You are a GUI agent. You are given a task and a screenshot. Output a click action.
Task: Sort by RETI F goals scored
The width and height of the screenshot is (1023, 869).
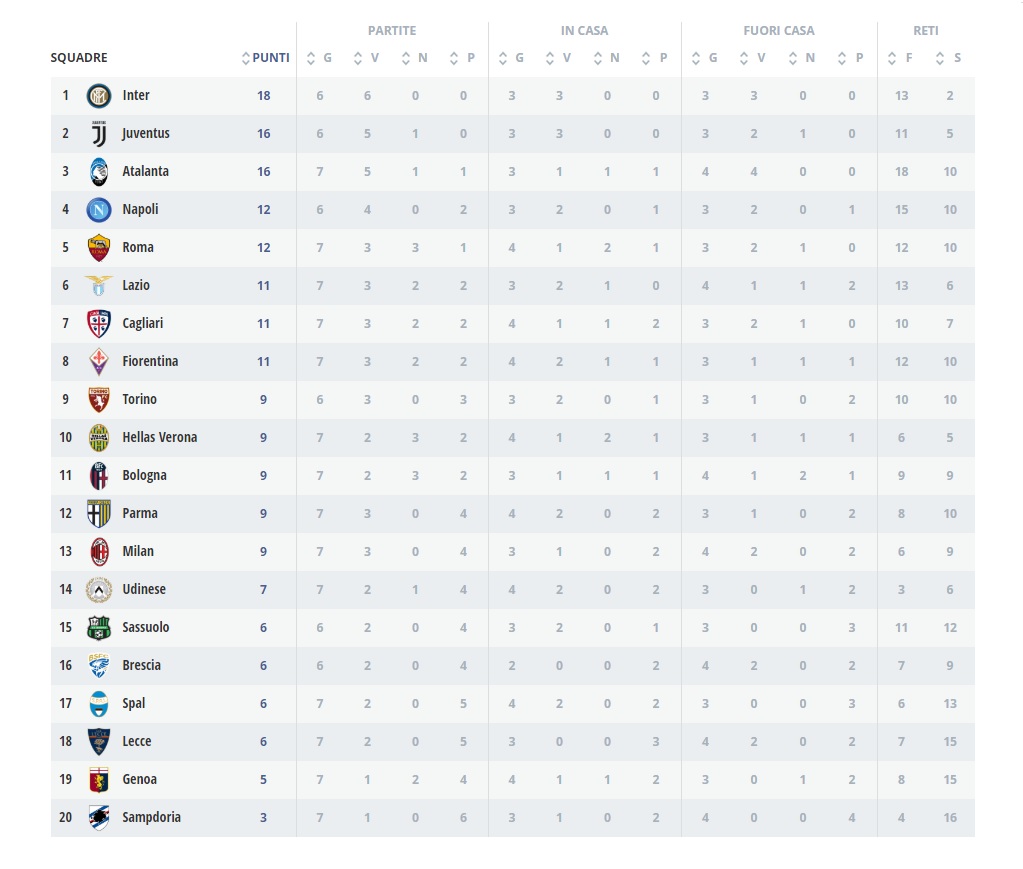900,58
